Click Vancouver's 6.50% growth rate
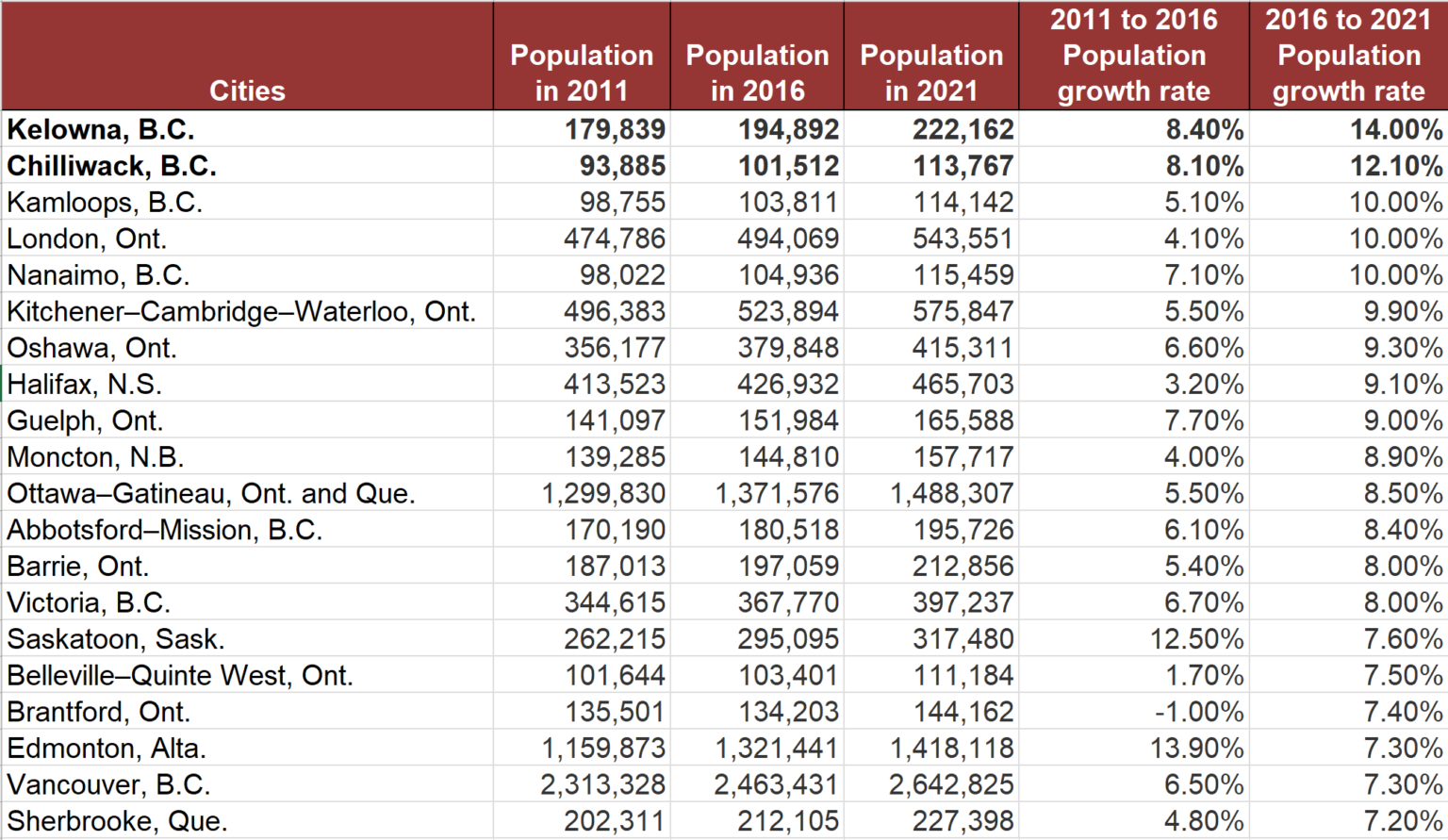 pos(1134,784)
